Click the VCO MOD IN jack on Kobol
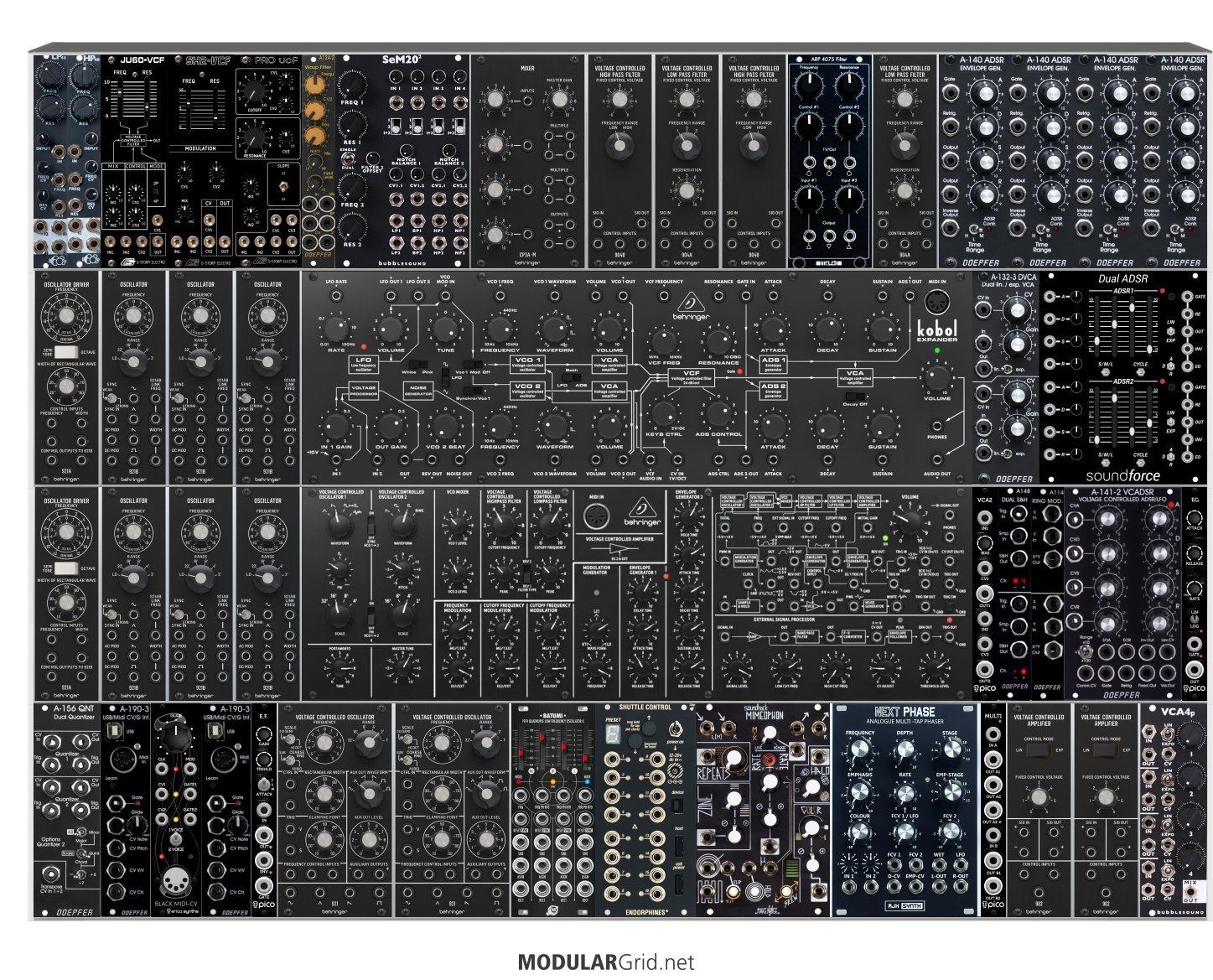 click(x=445, y=294)
